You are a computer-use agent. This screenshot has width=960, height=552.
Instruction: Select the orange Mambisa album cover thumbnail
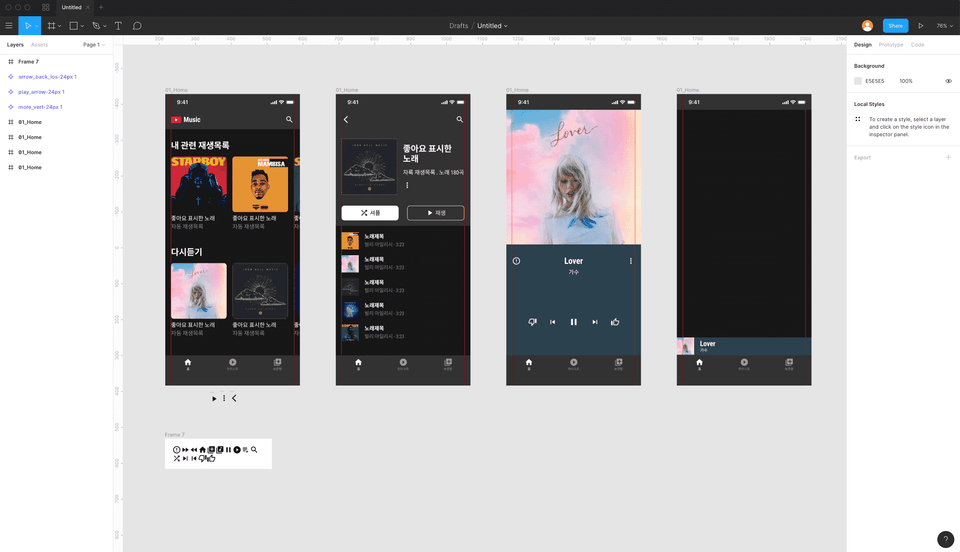pos(260,184)
